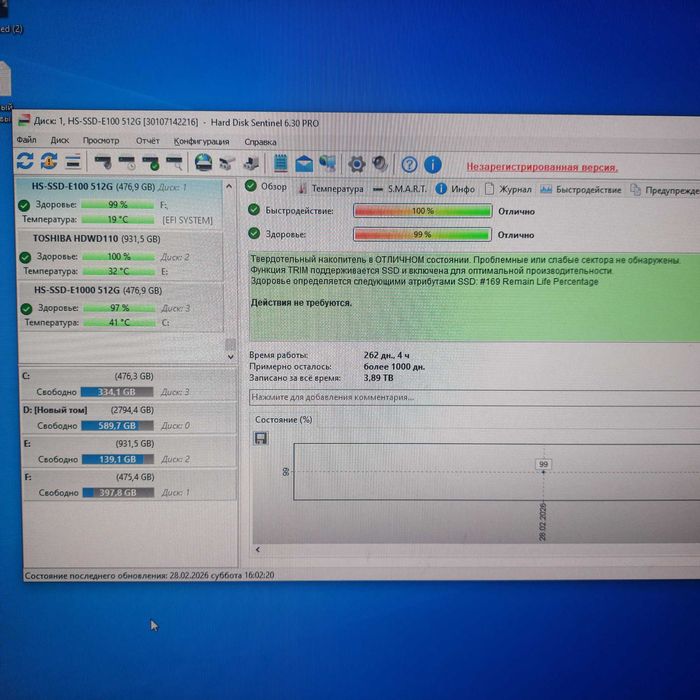Click the drive with computer toolbar icon

[251, 164]
